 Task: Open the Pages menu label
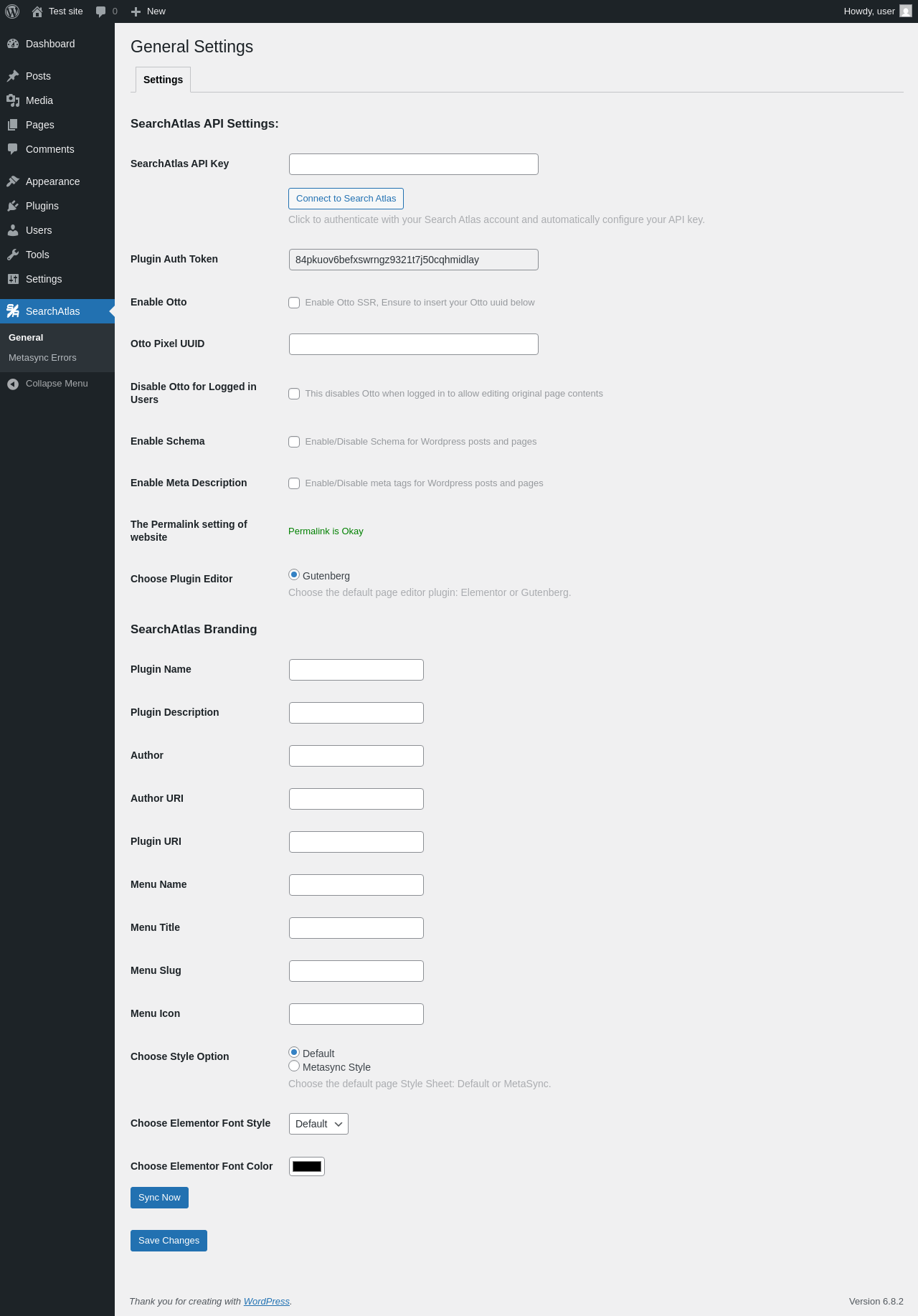40,125
